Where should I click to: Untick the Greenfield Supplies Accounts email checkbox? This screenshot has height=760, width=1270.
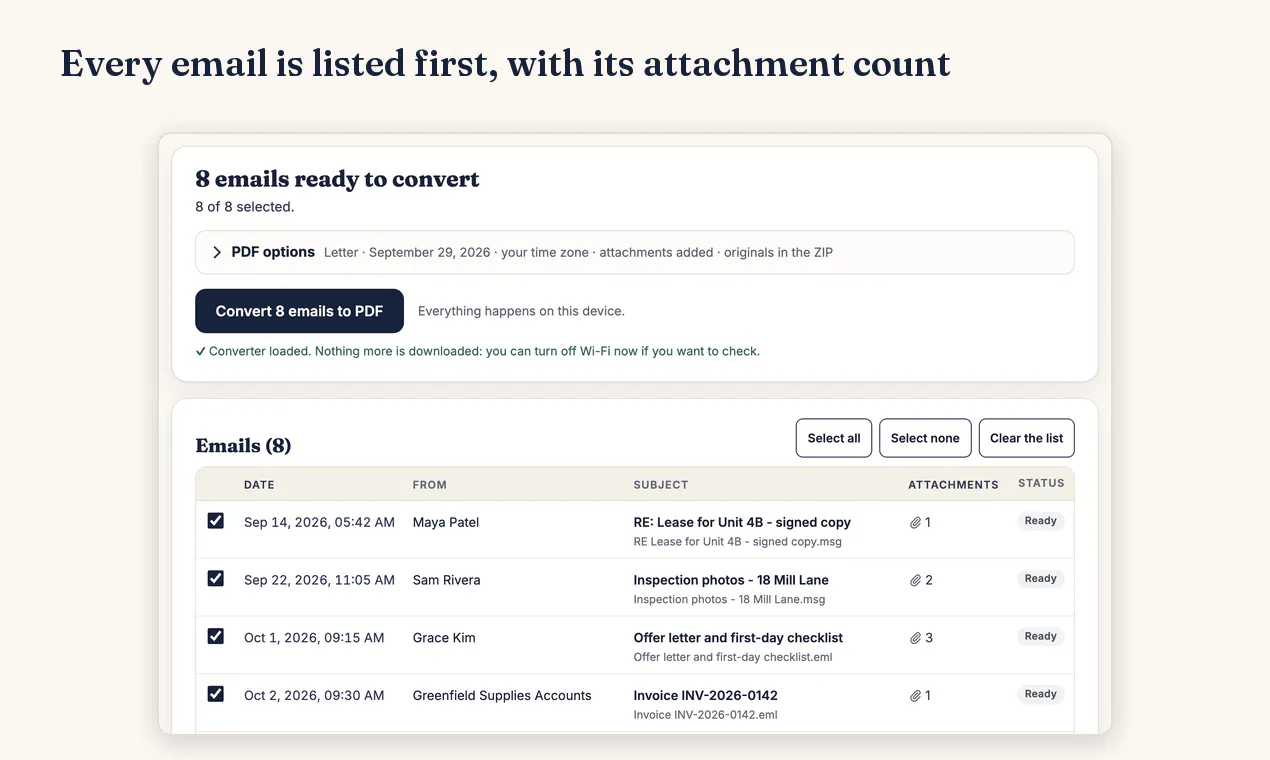coord(216,694)
